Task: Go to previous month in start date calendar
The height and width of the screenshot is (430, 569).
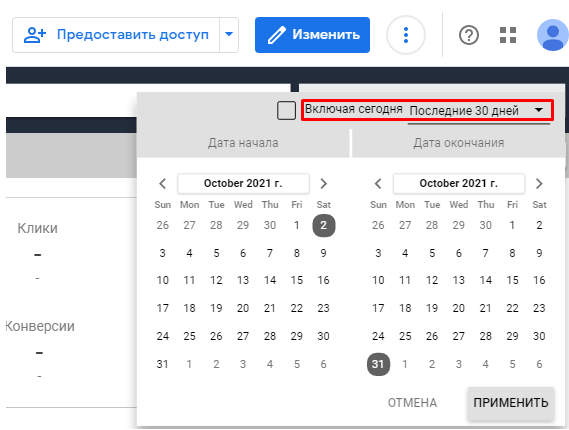Action: (x=163, y=184)
